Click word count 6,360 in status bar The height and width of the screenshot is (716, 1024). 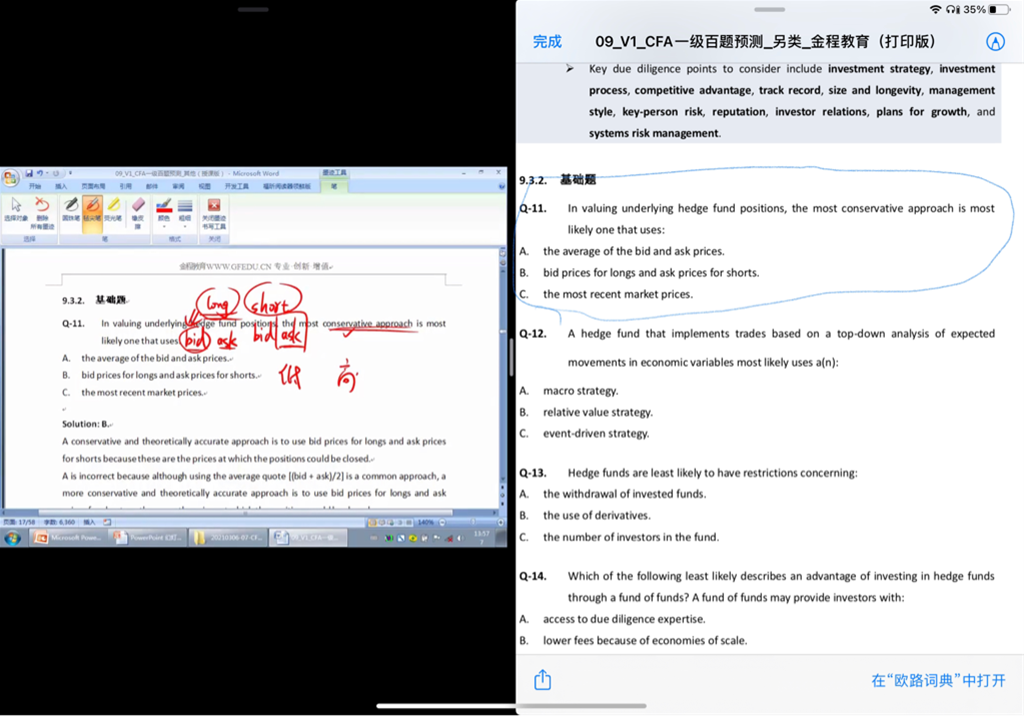59,522
